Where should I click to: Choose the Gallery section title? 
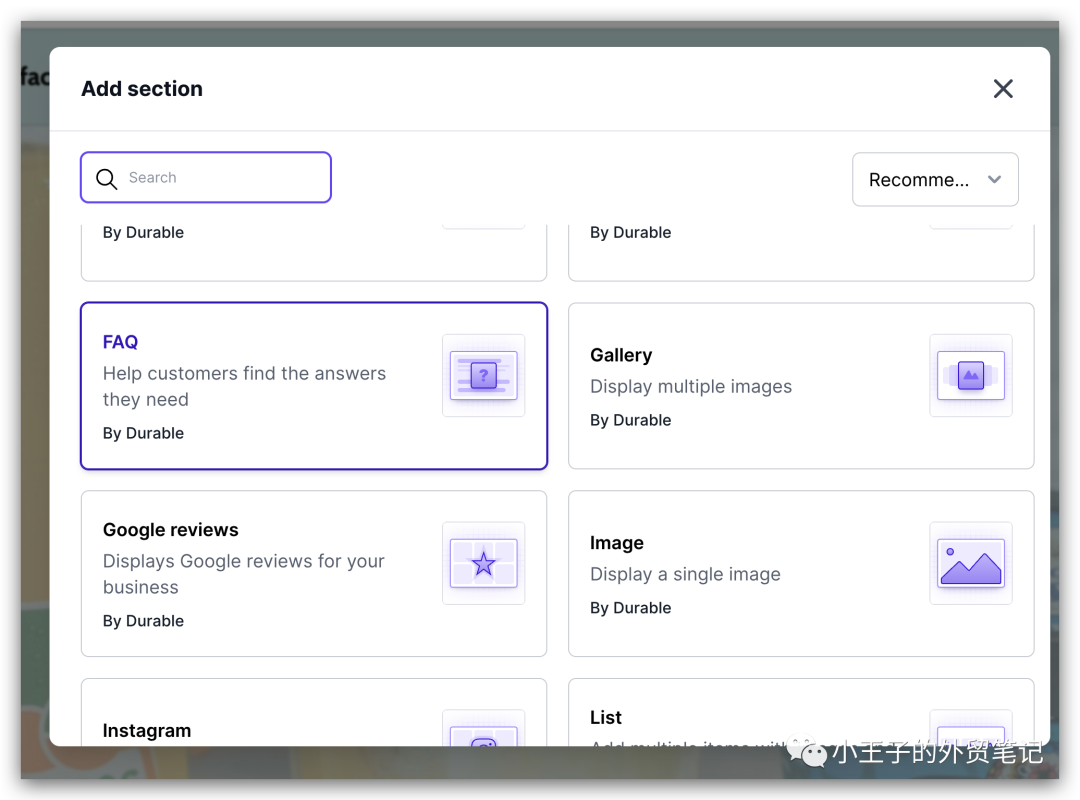click(621, 355)
